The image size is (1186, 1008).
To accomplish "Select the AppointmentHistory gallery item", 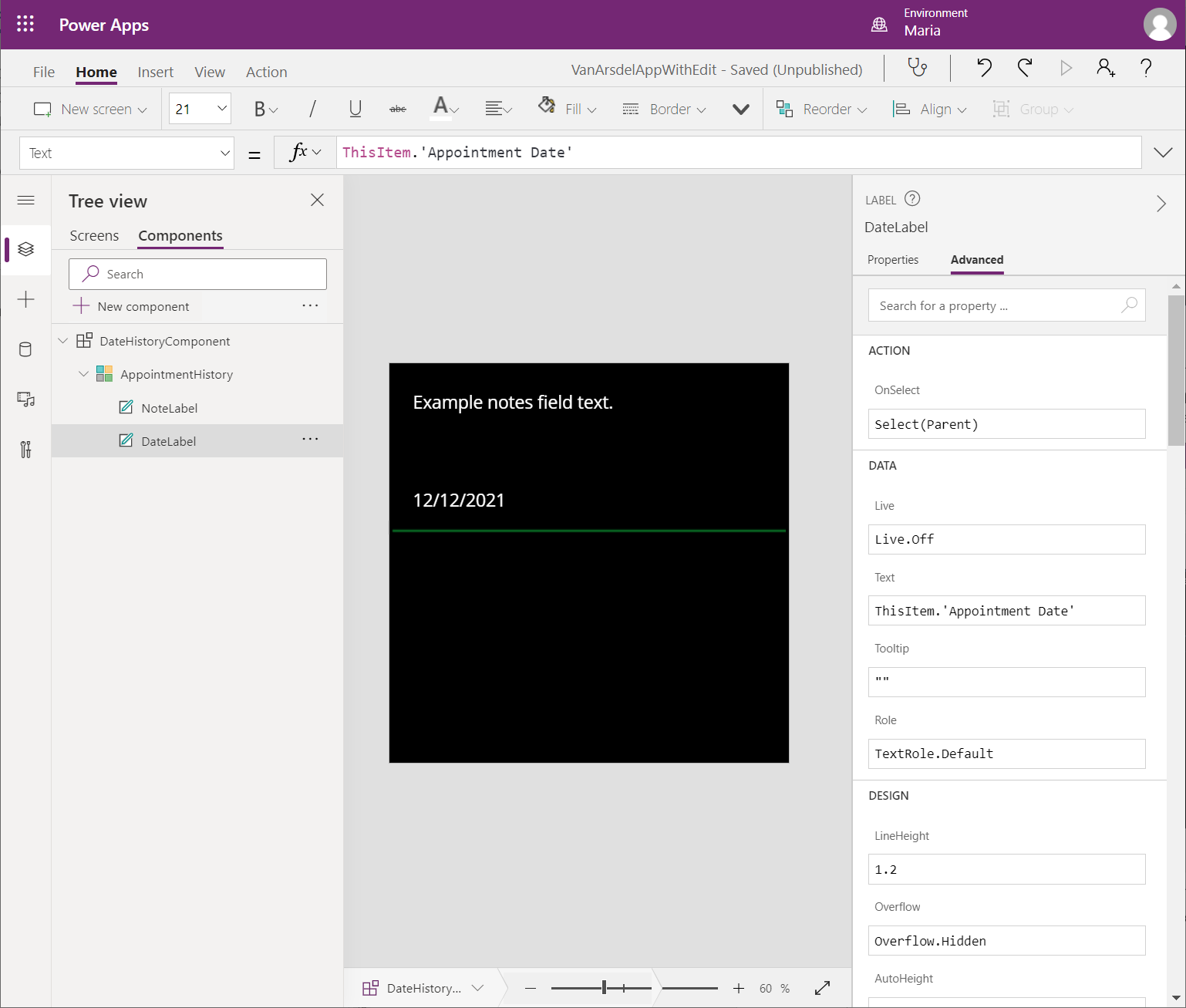I will [177, 374].
